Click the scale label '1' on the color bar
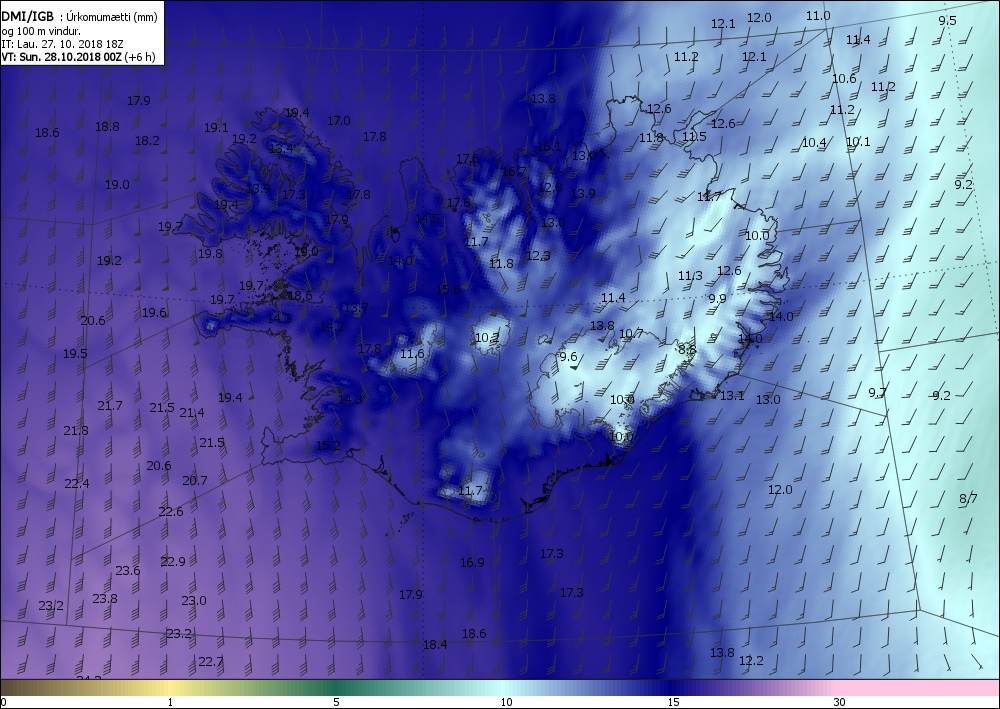Viewport: 1000px width, 709px height. click(170, 702)
